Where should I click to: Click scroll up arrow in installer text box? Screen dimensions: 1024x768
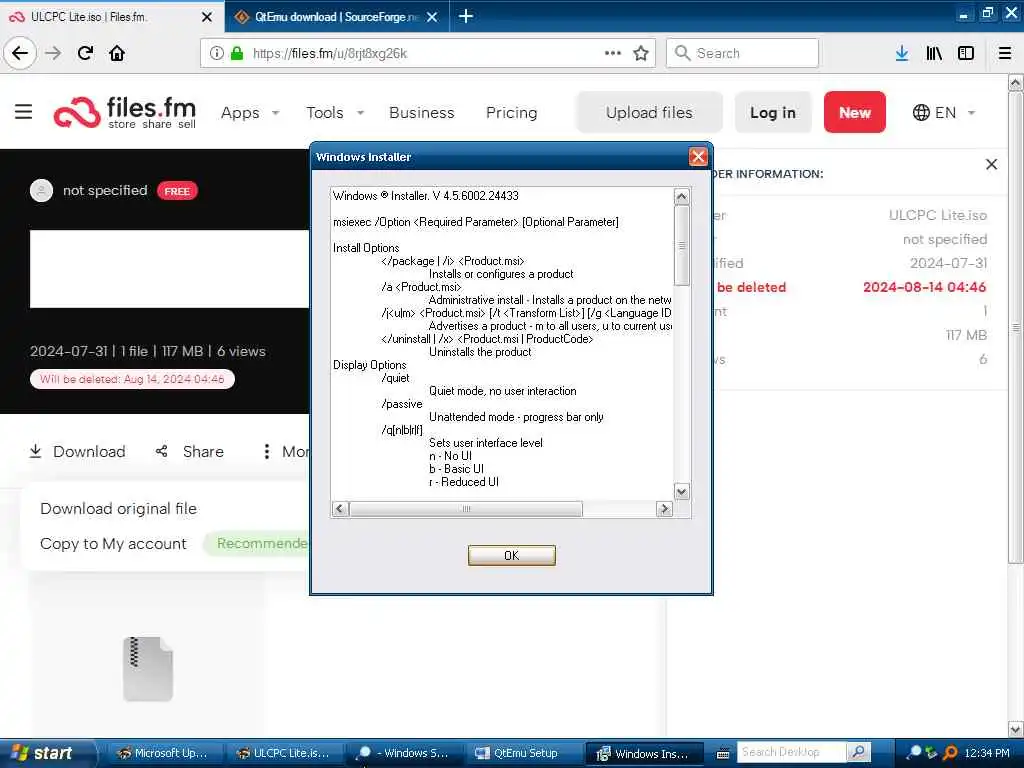coord(681,197)
